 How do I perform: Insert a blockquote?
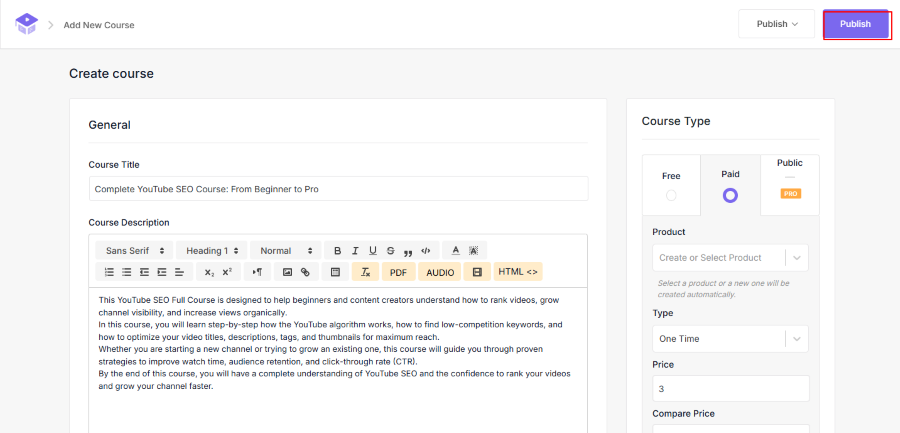[x=408, y=251]
